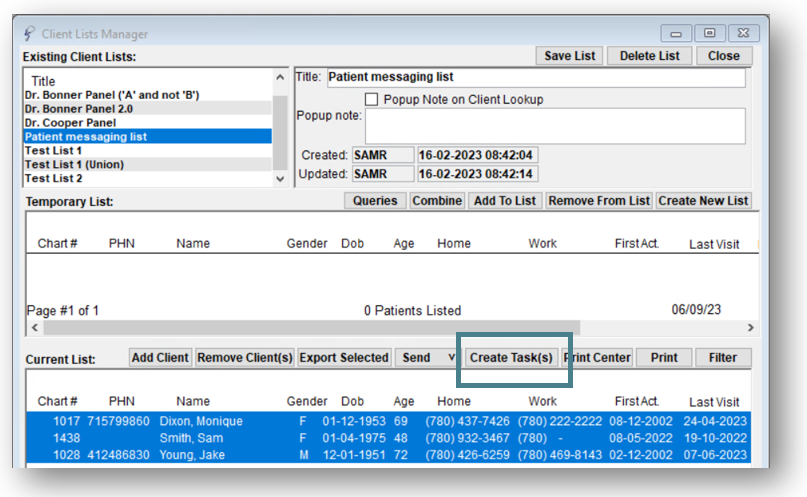Click the Current List Work column header
The width and height of the screenshot is (807, 497).
tap(542, 401)
